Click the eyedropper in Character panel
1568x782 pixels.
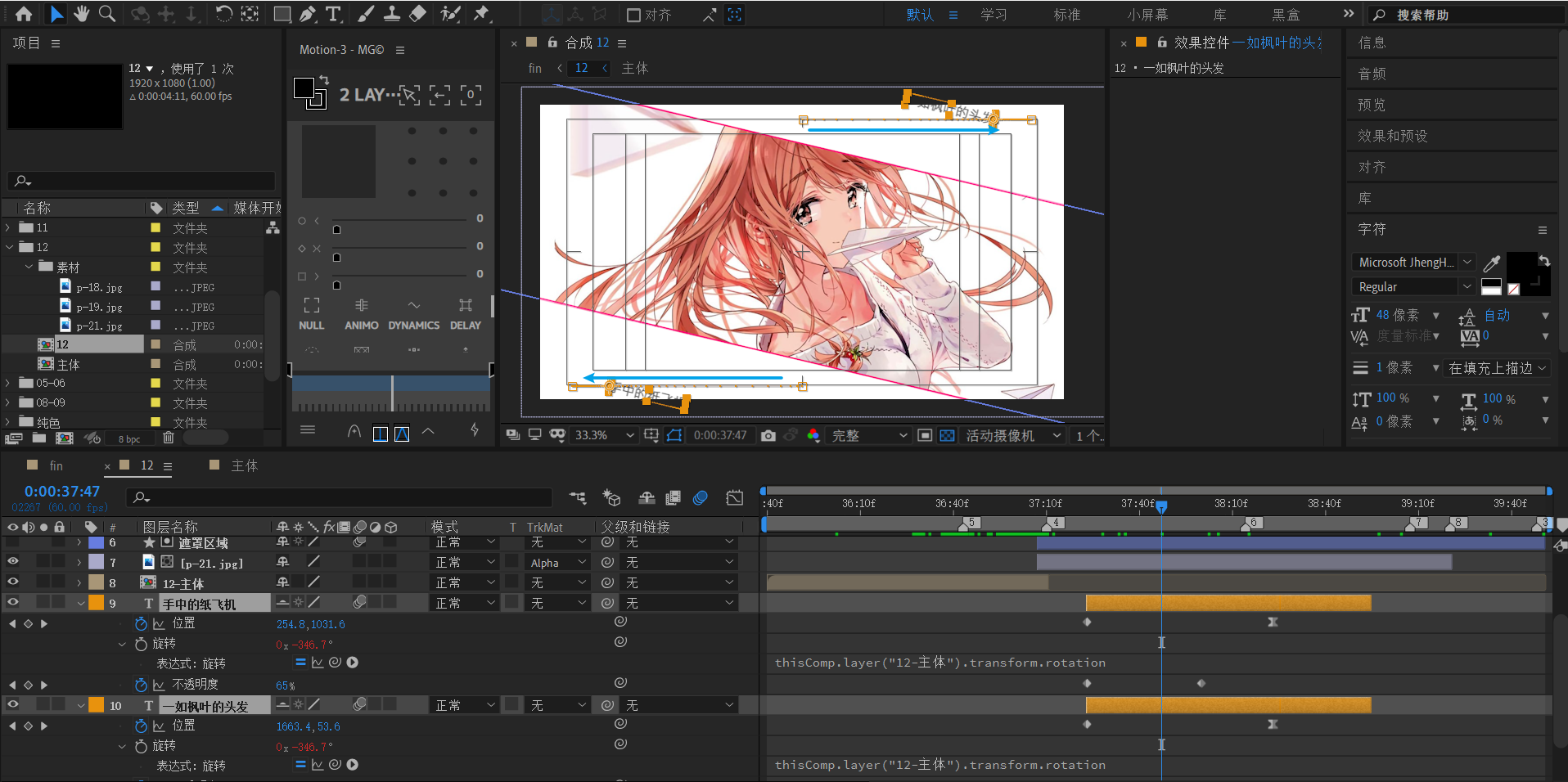[1492, 263]
